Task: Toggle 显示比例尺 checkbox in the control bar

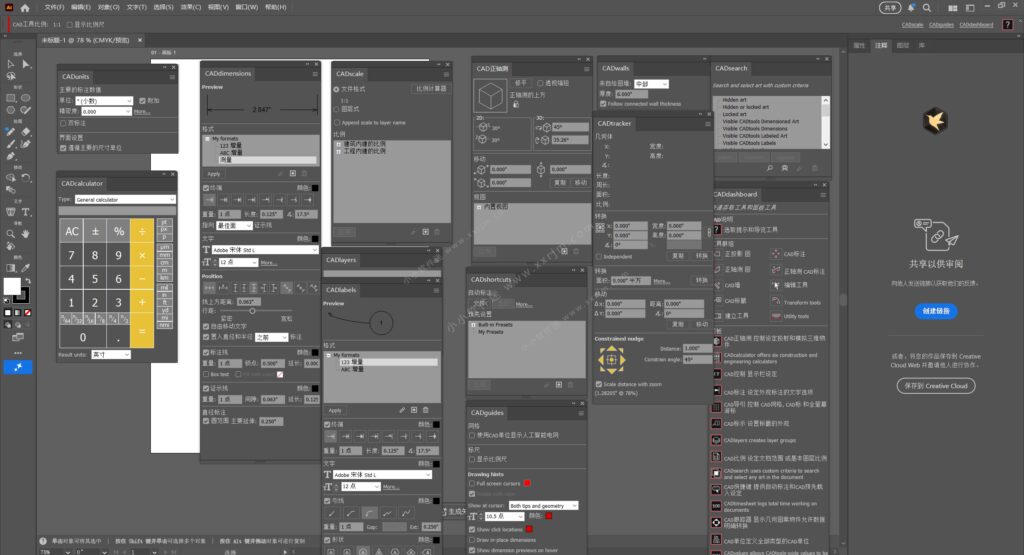Action: [69, 25]
